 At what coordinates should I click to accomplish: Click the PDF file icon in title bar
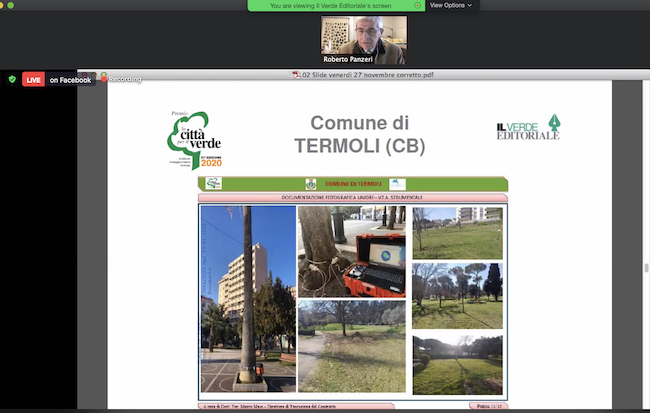[x=296, y=75]
